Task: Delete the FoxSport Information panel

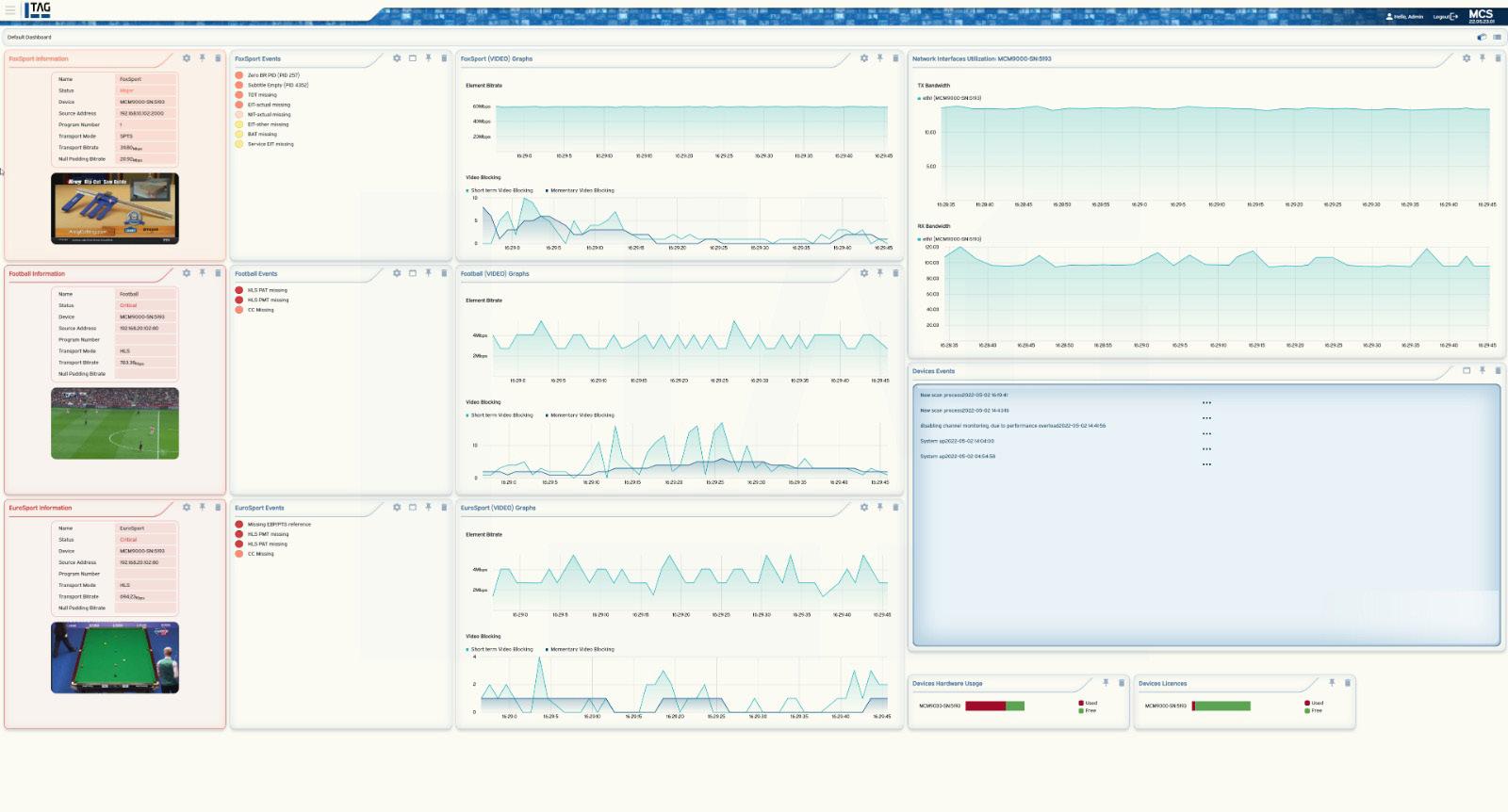Action: tap(218, 58)
